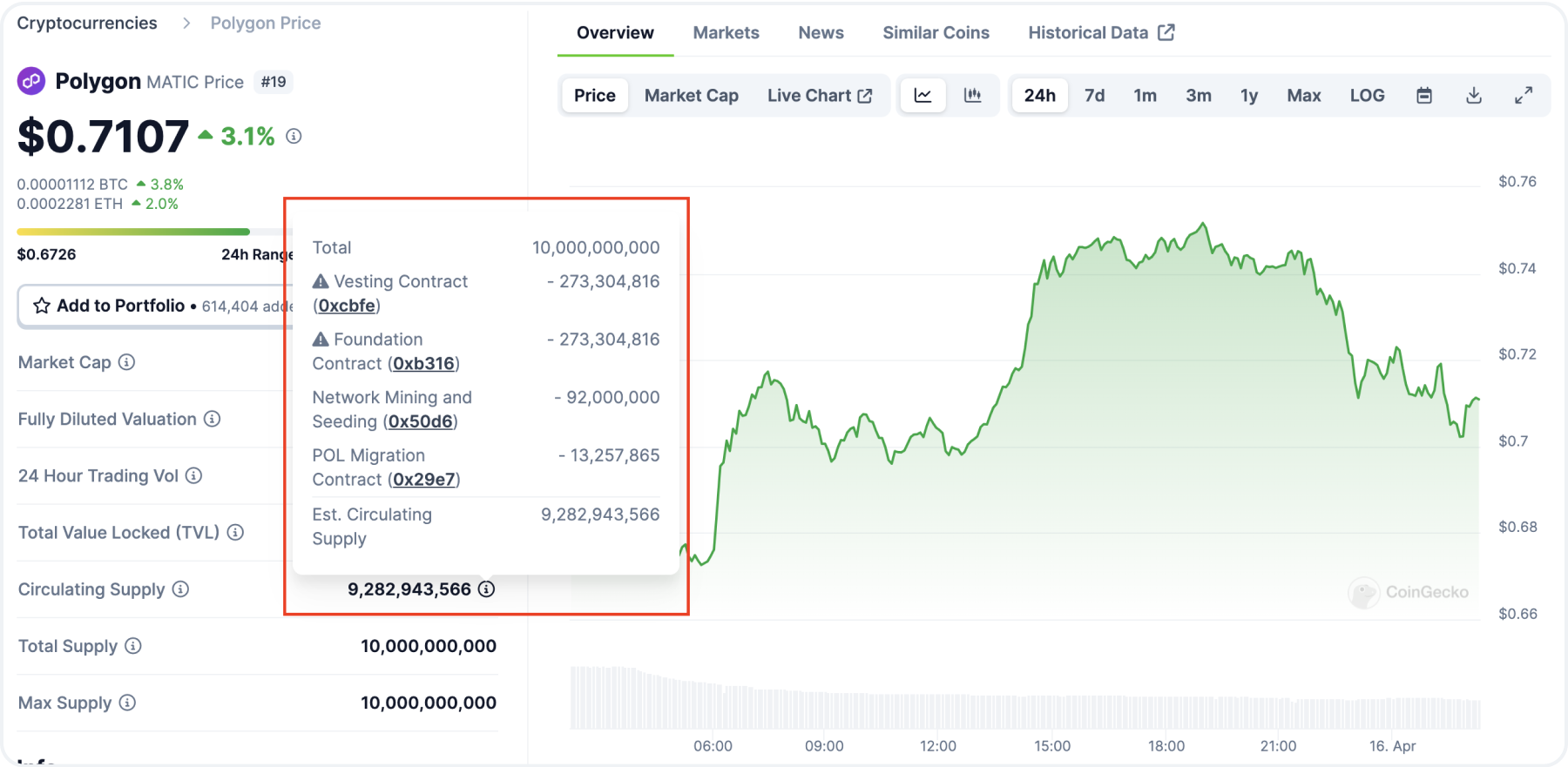Click info icon beside 3.1% price change
This screenshot has width=1568, height=767.
(294, 137)
